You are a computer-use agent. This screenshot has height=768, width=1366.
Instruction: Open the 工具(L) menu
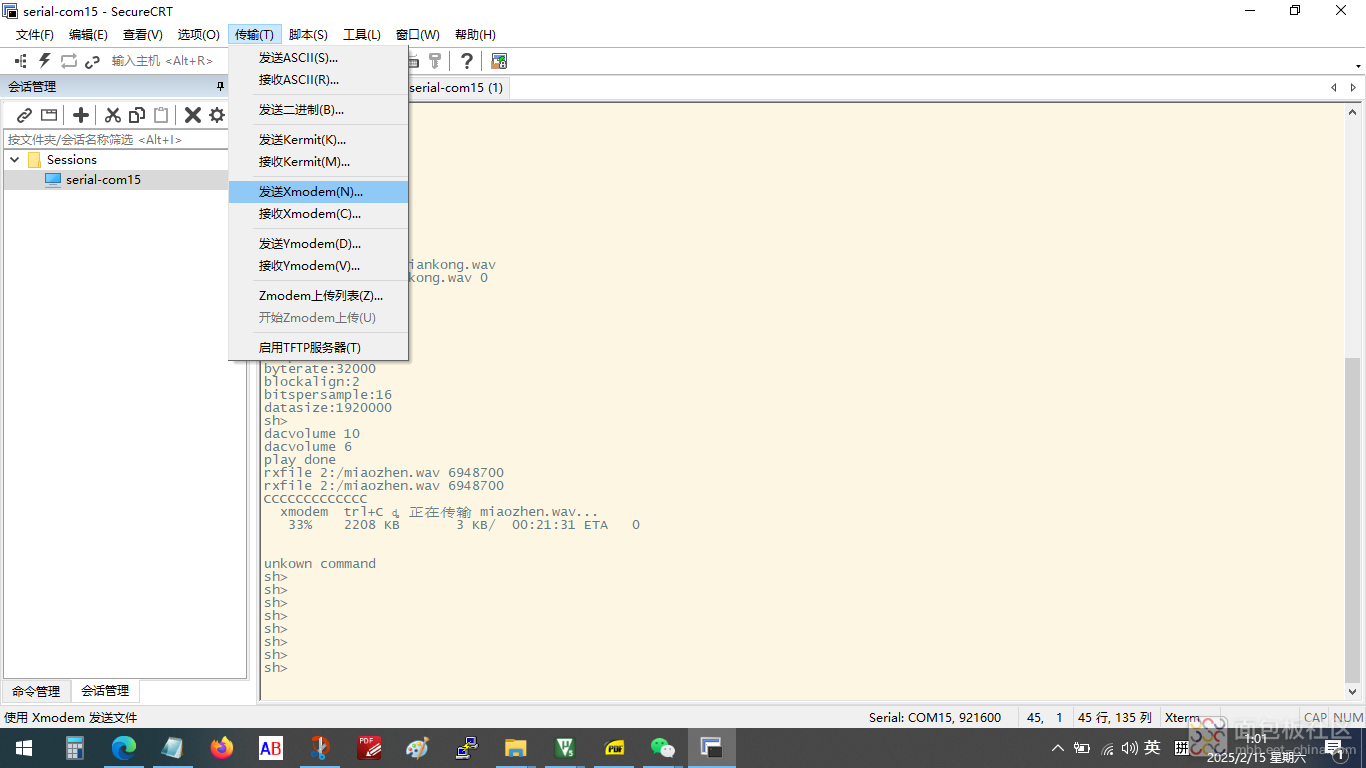tap(362, 35)
